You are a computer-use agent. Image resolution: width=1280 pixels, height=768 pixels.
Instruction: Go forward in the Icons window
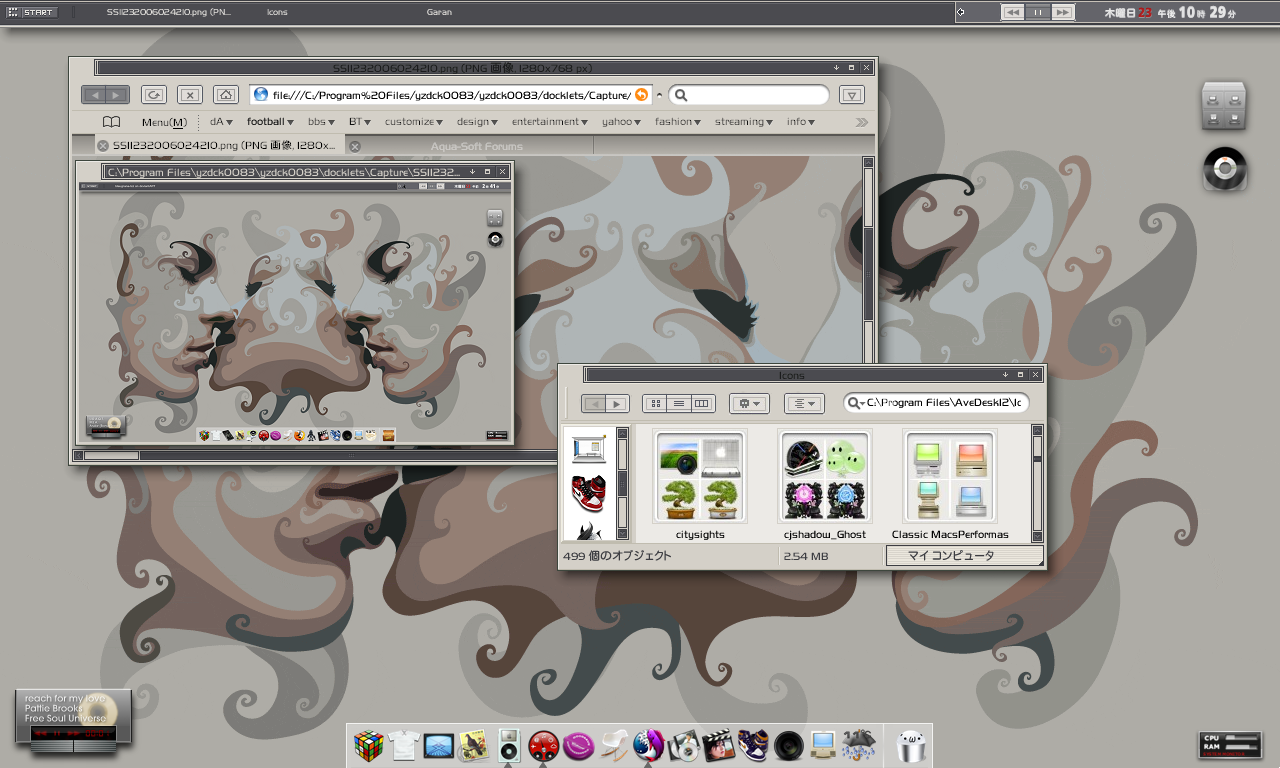(617, 404)
